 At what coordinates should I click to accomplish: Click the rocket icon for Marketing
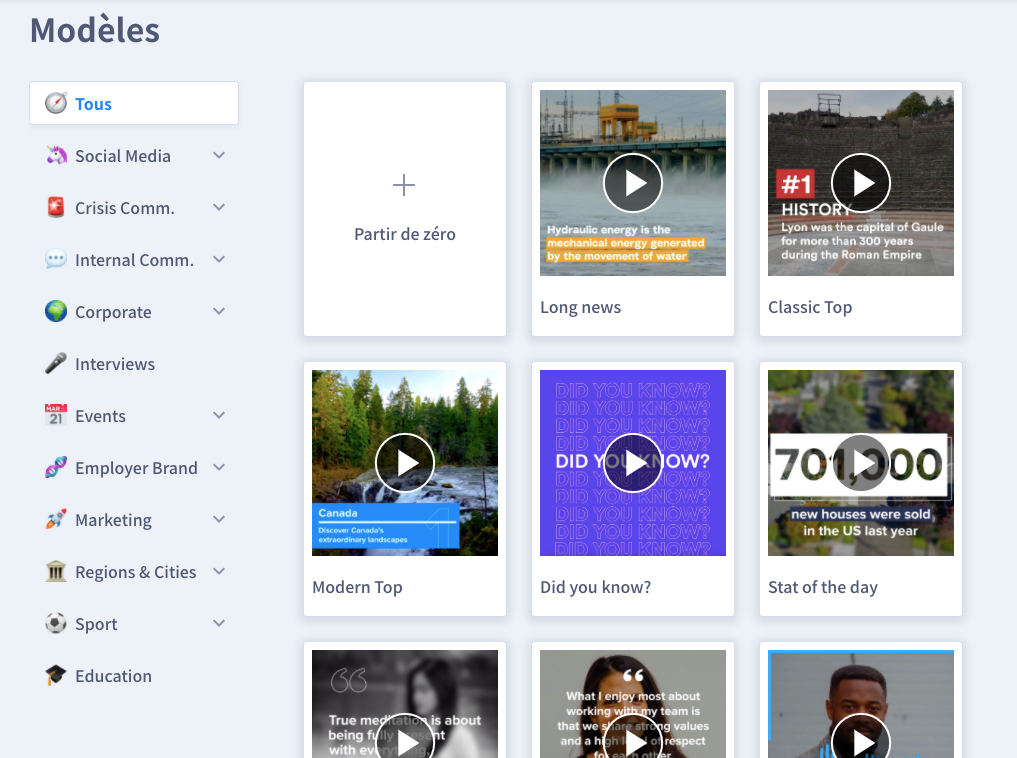click(56, 519)
